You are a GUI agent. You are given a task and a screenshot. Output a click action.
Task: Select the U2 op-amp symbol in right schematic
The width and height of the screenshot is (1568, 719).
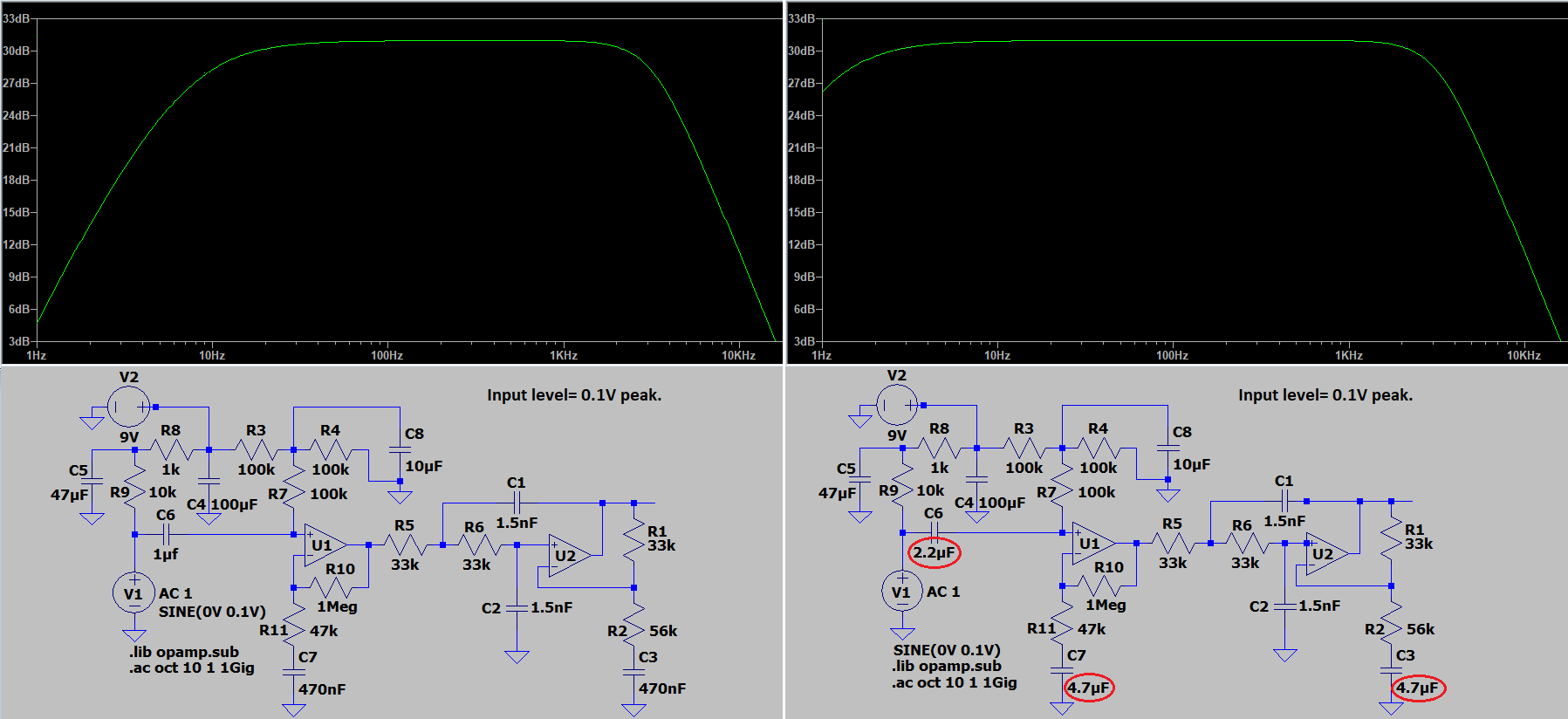tap(1326, 553)
